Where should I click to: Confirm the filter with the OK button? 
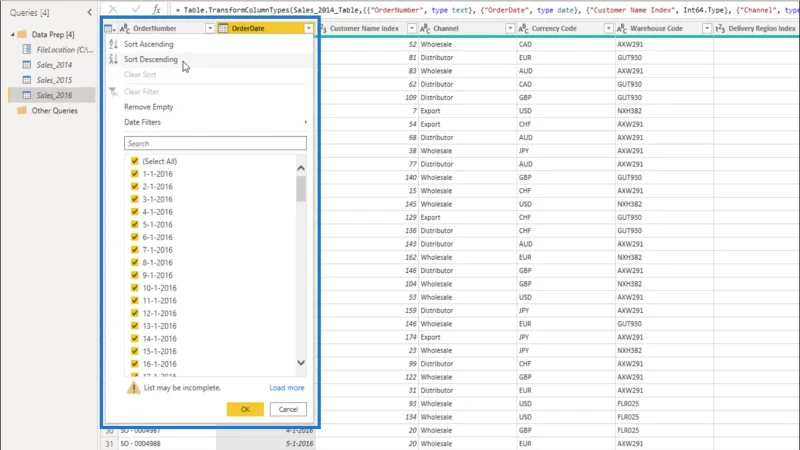click(245, 409)
